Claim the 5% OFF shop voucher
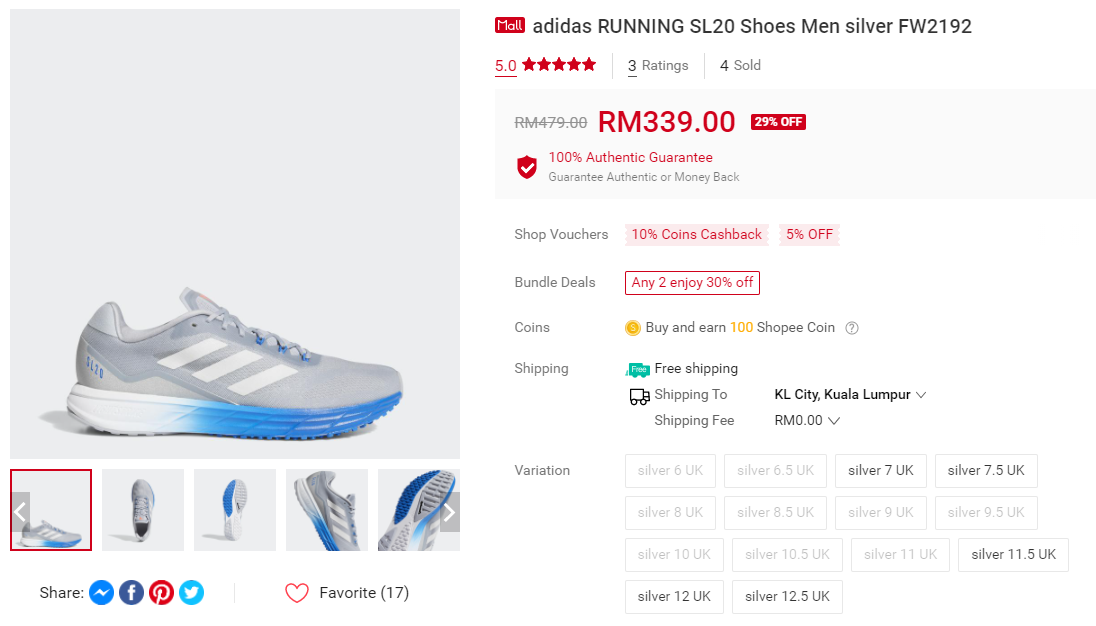Viewport: 1096px width, 626px height. (x=809, y=235)
